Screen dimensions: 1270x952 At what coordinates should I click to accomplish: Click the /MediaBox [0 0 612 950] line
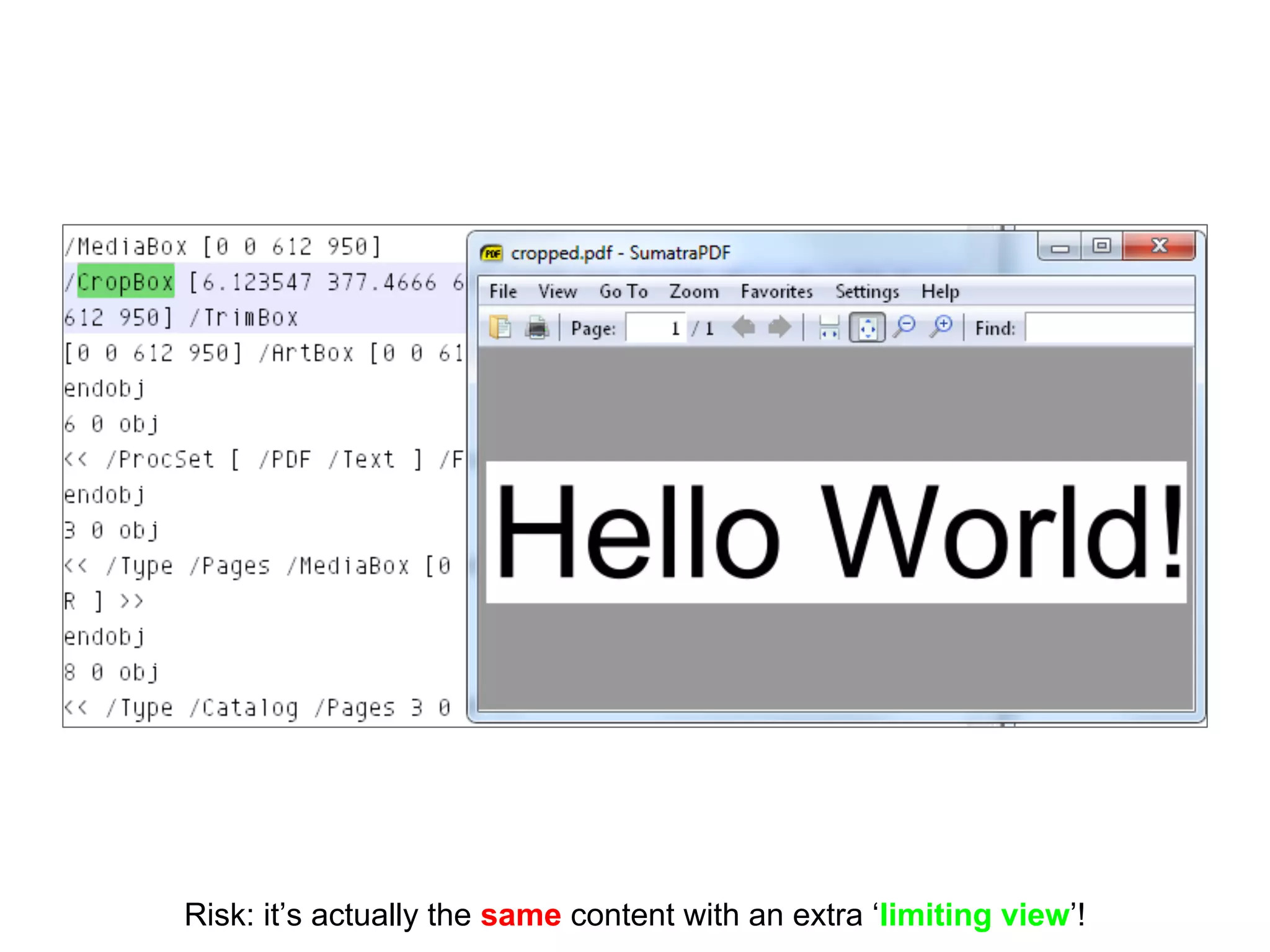click(x=223, y=247)
